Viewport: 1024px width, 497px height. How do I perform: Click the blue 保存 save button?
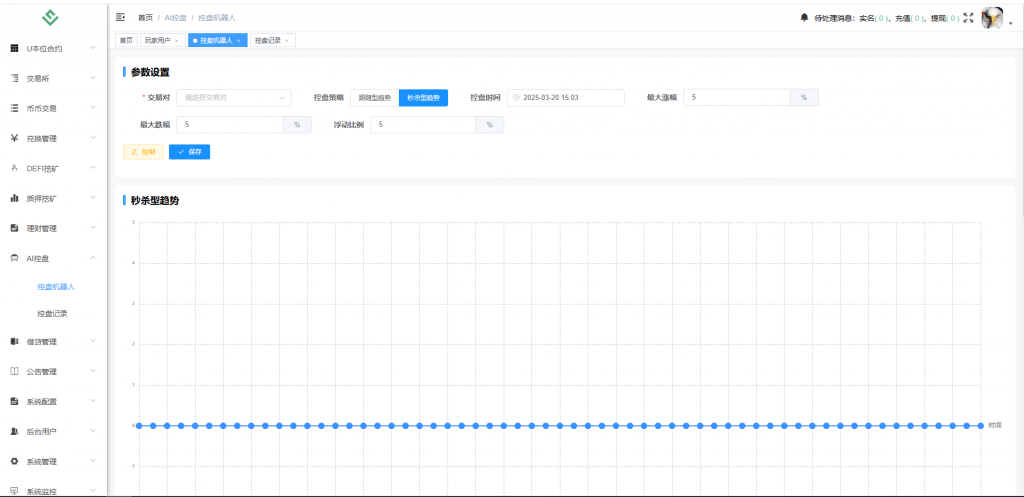pyautogui.click(x=189, y=152)
